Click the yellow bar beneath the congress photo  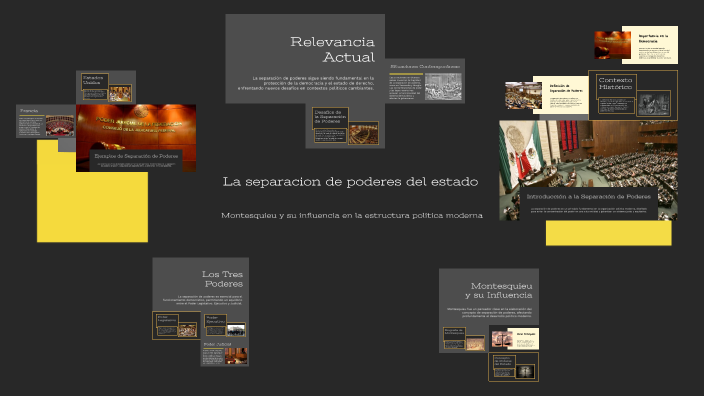pos(609,233)
